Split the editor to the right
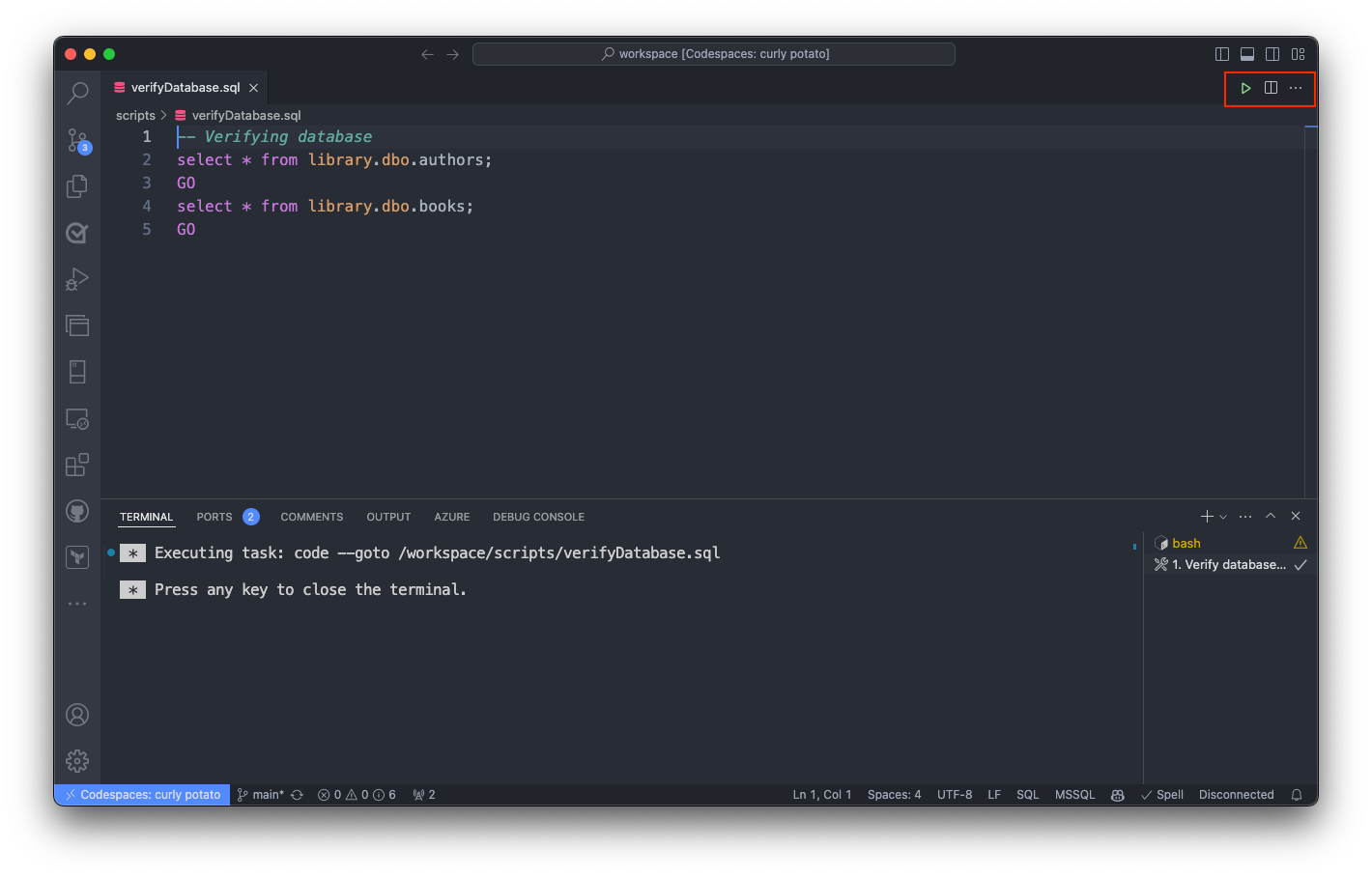This screenshot has width=1372, height=877. pos(1270,88)
